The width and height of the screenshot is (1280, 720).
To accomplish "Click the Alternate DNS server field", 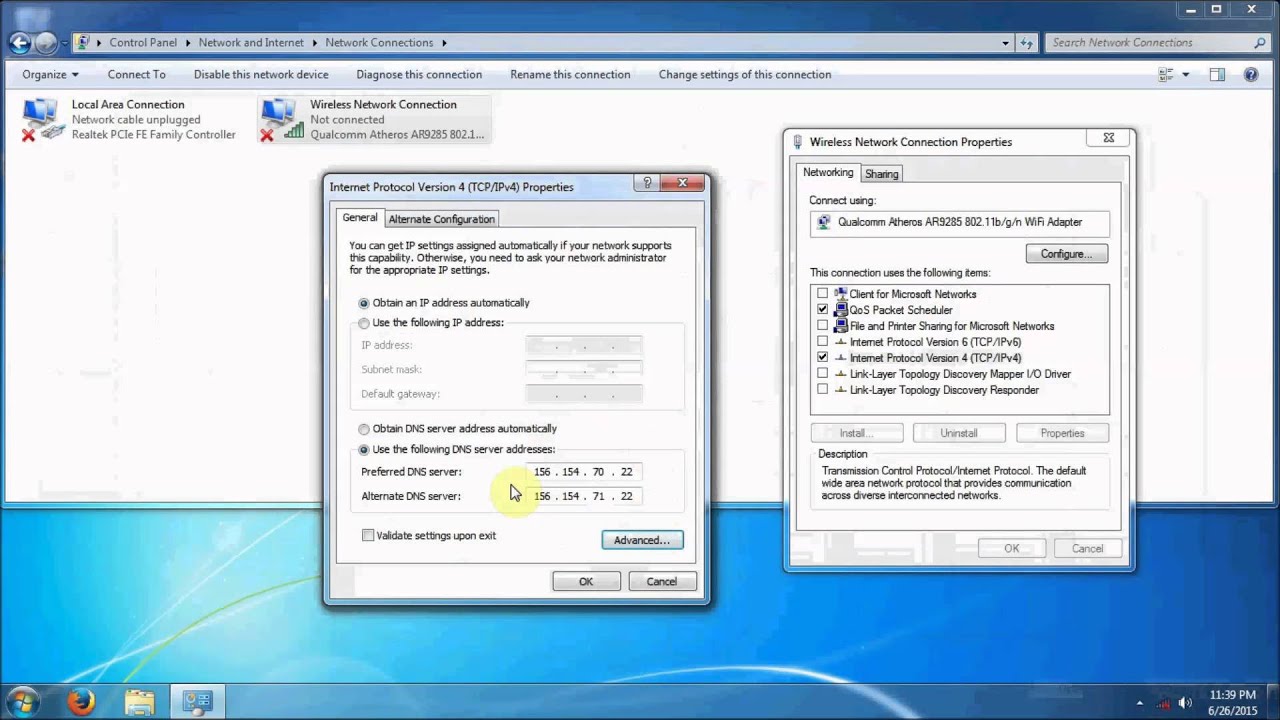I will [x=584, y=496].
